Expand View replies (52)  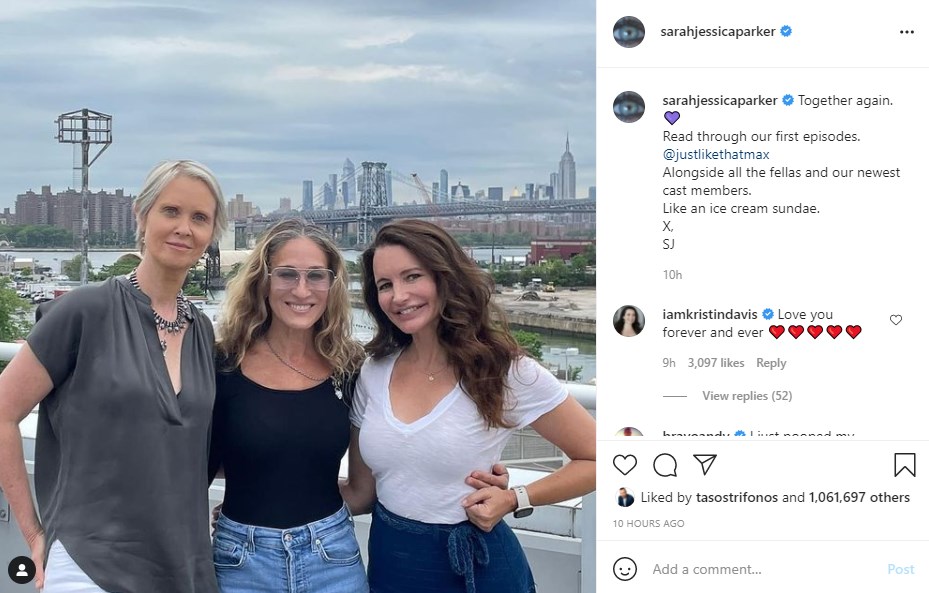(x=746, y=396)
